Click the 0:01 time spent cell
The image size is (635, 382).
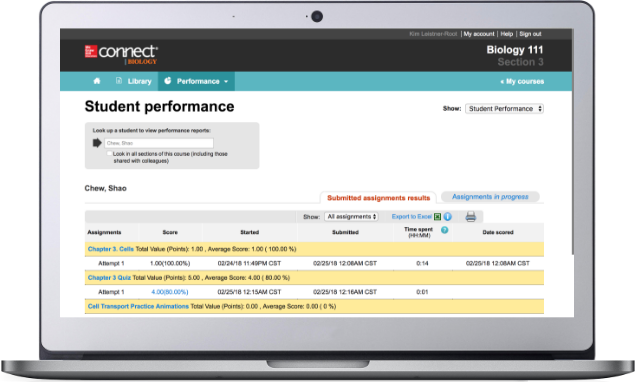click(422, 292)
